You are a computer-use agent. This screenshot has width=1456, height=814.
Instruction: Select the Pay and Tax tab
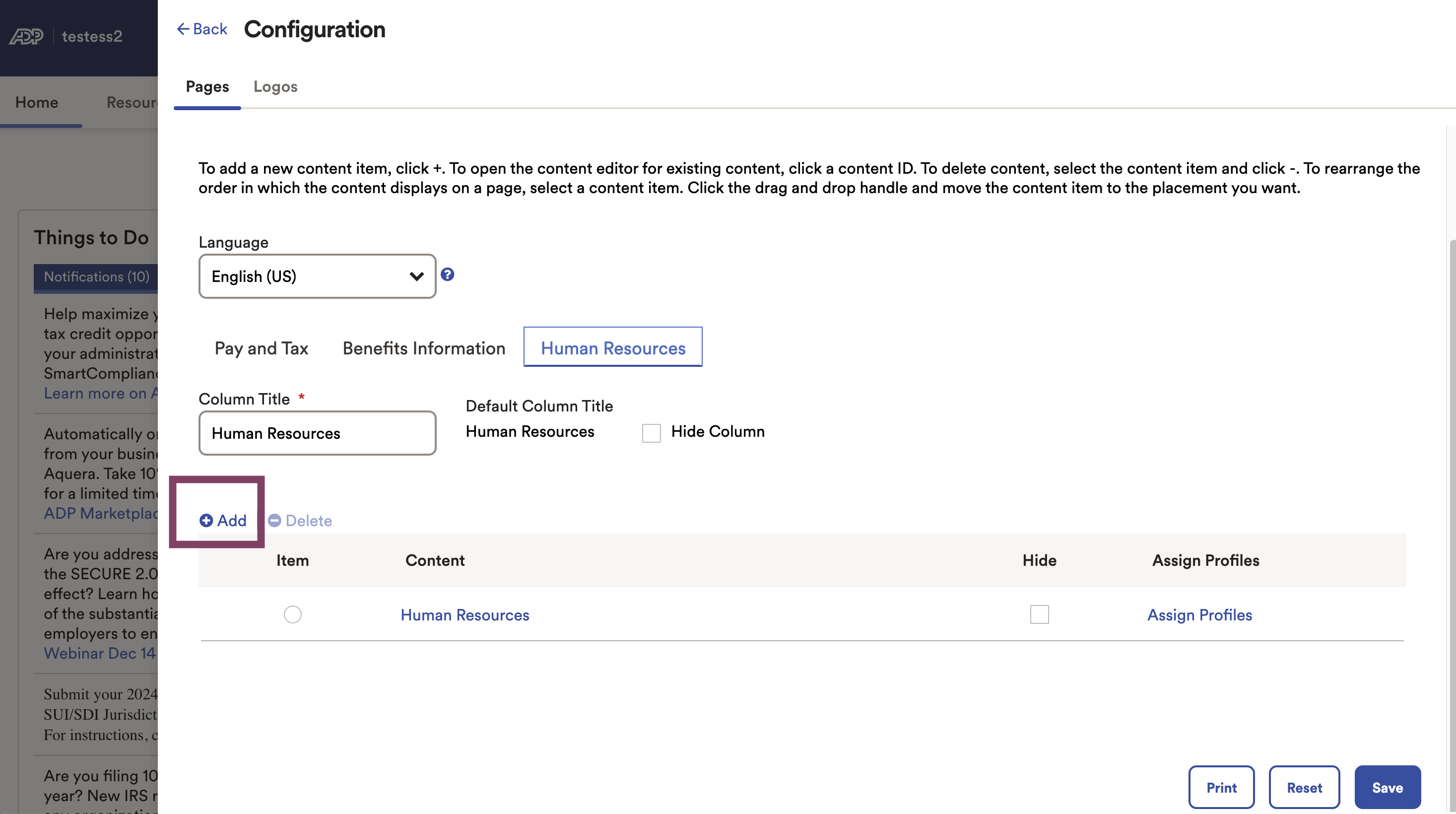(x=261, y=348)
